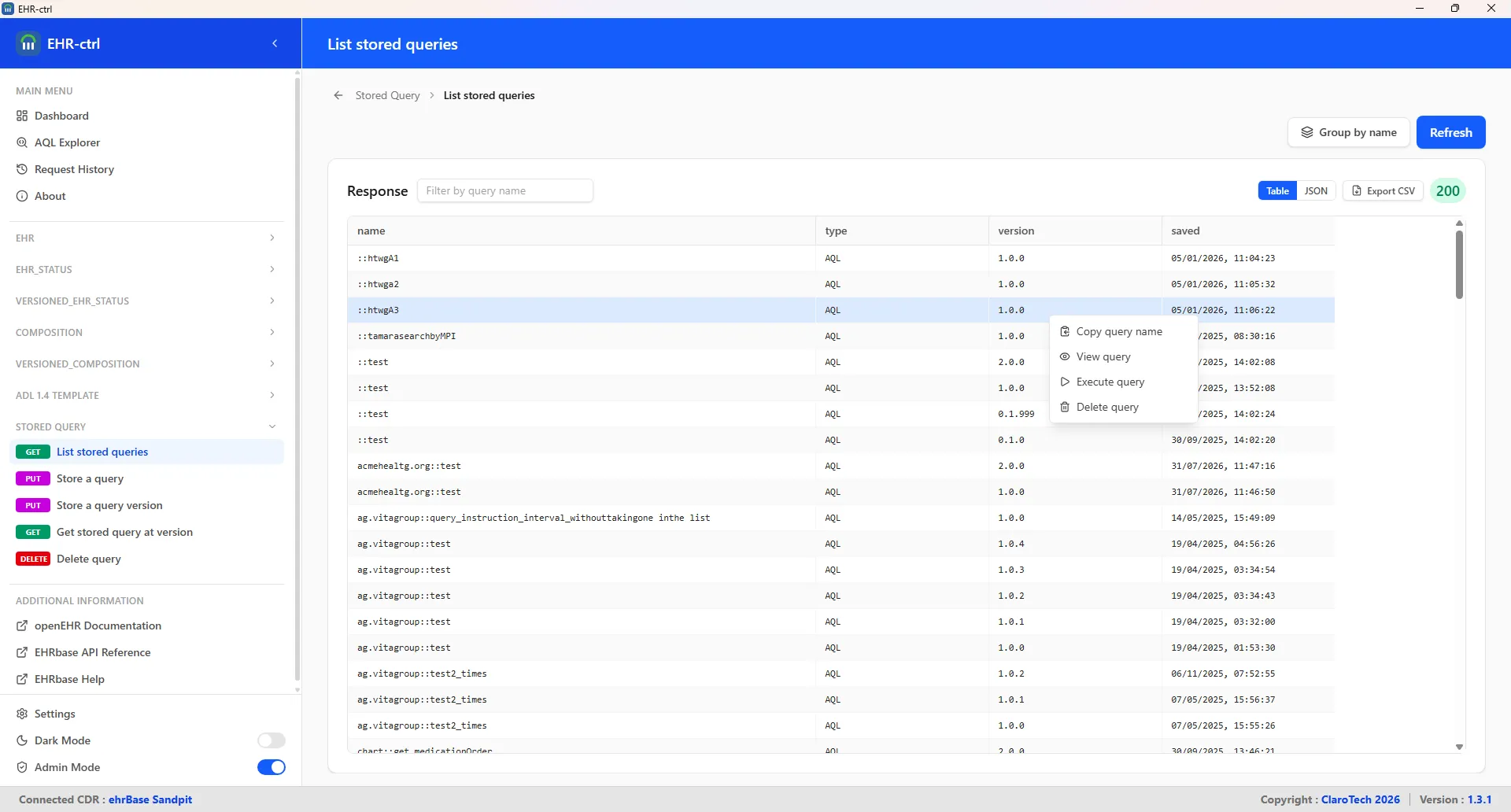
Task: Expand the EHR menu section
Action: pos(146,238)
